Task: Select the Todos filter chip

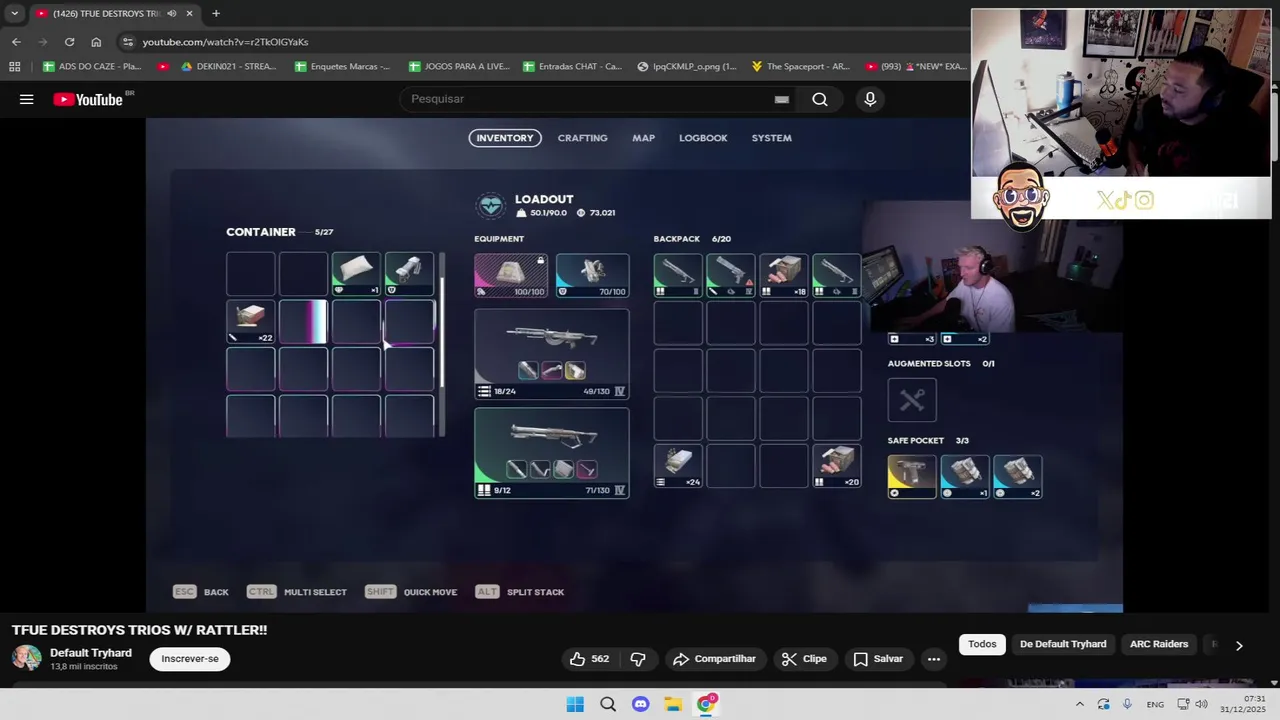Action: pyautogui.click(x=982, y=644)
